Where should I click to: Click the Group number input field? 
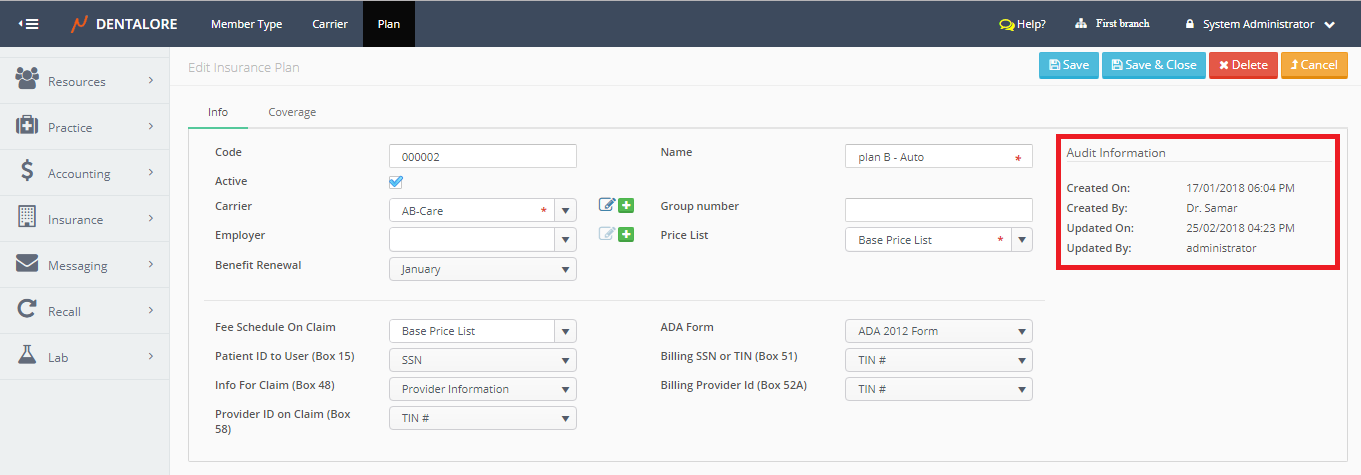coord(938,210)
